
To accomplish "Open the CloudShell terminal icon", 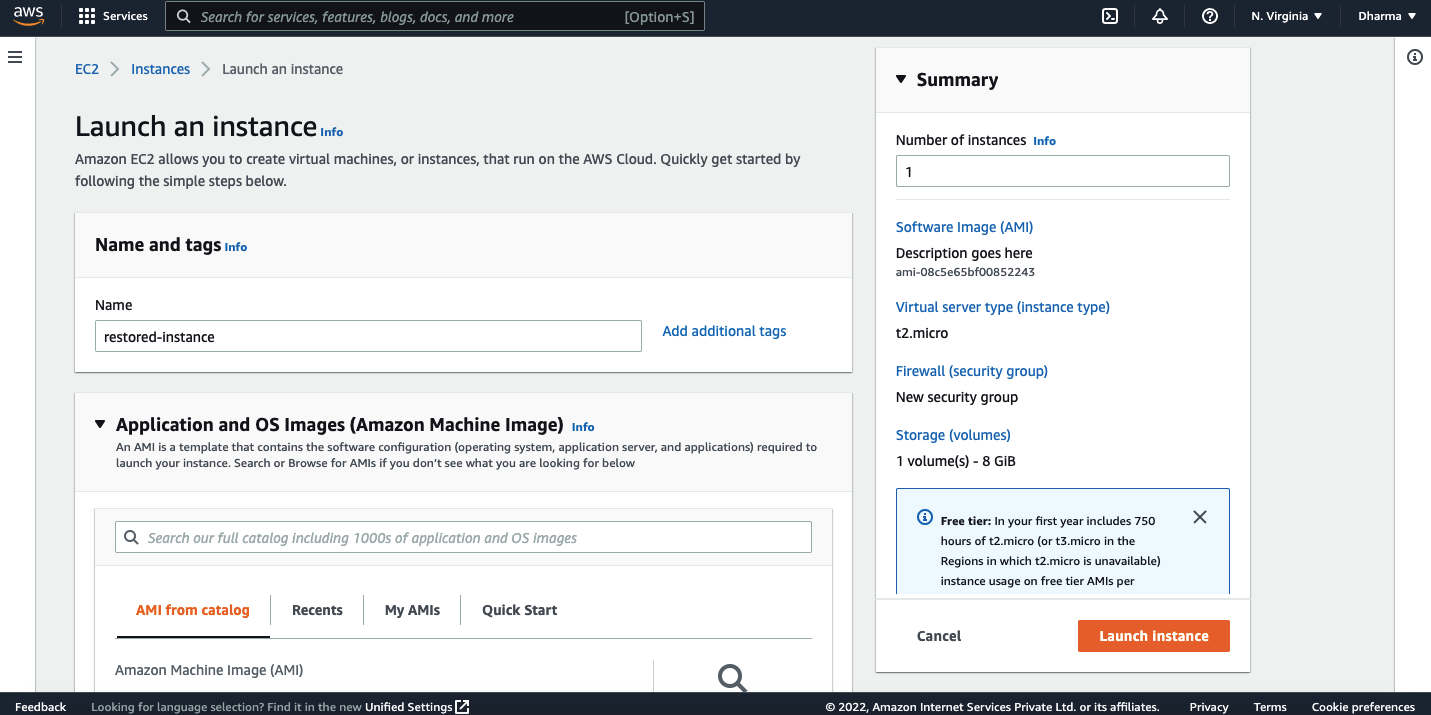I will coord(1110,16).
